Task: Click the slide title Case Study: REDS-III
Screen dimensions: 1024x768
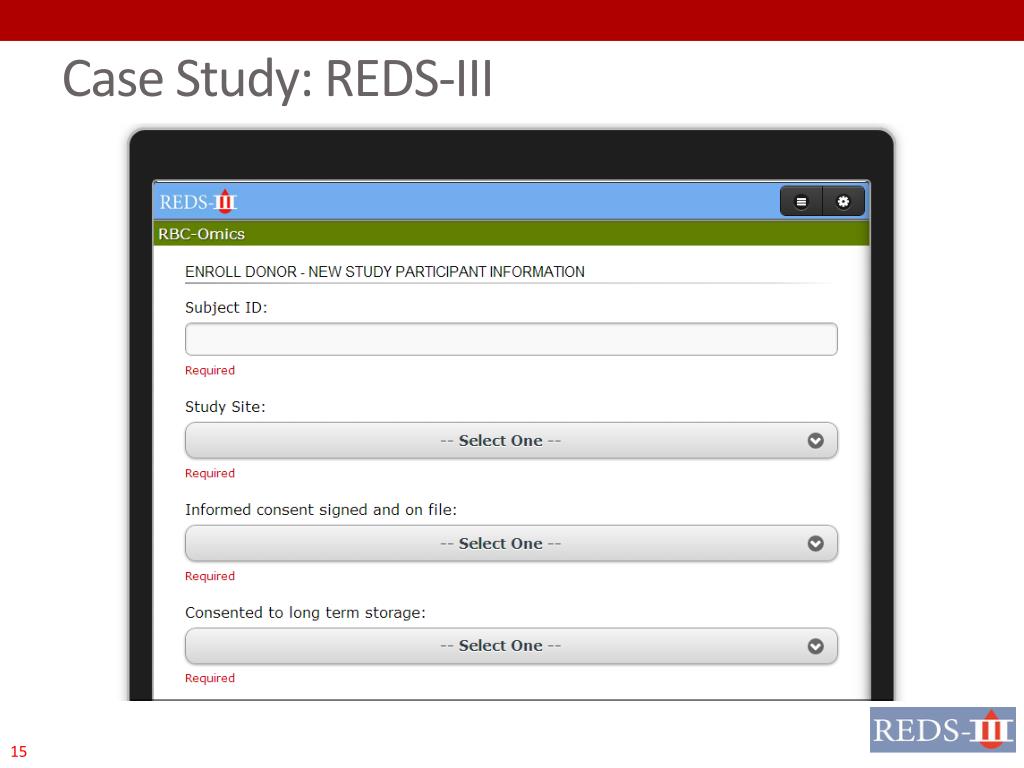Action: point(278,78)
